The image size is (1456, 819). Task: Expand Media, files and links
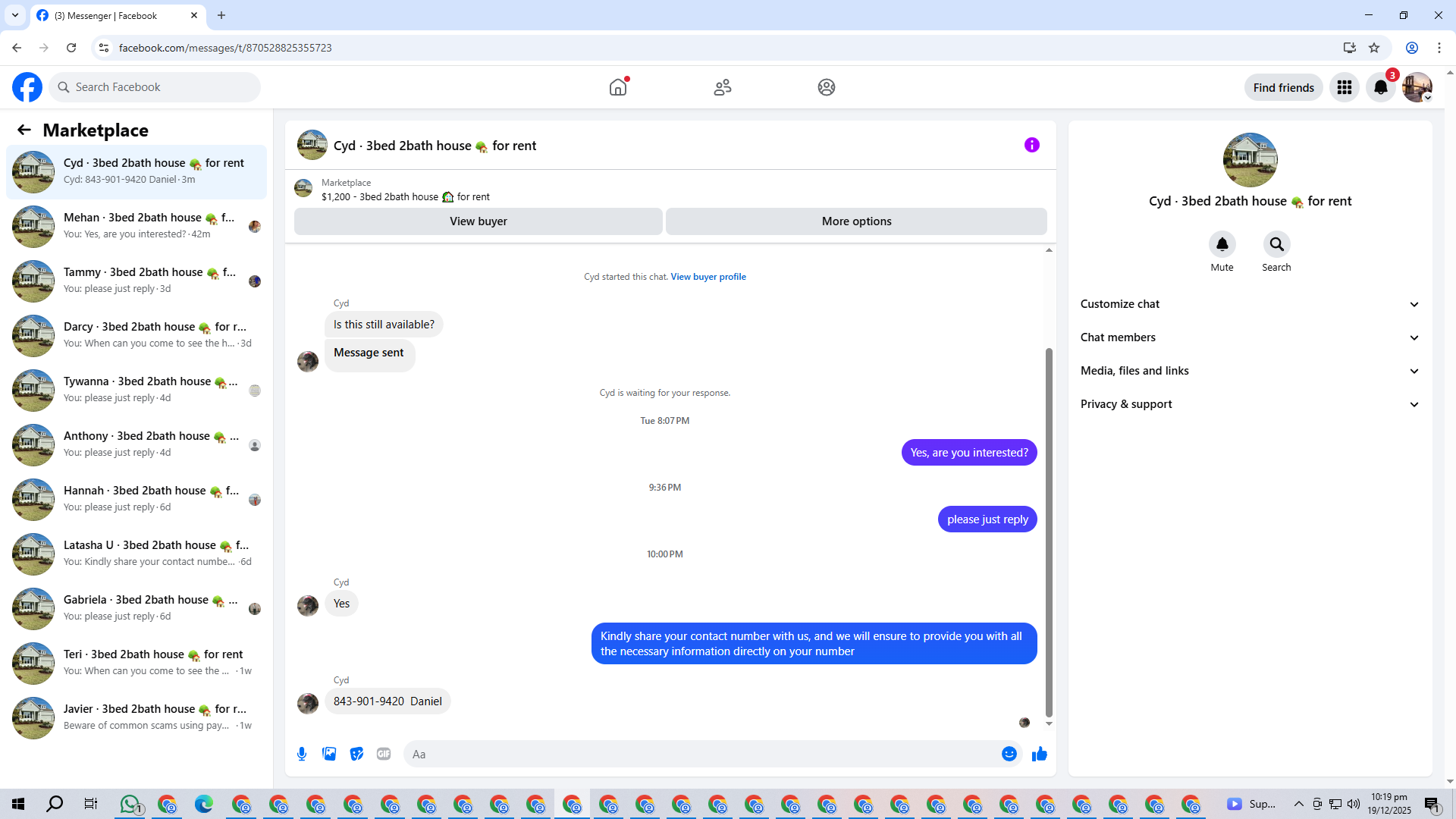[x=1250, y=371]
